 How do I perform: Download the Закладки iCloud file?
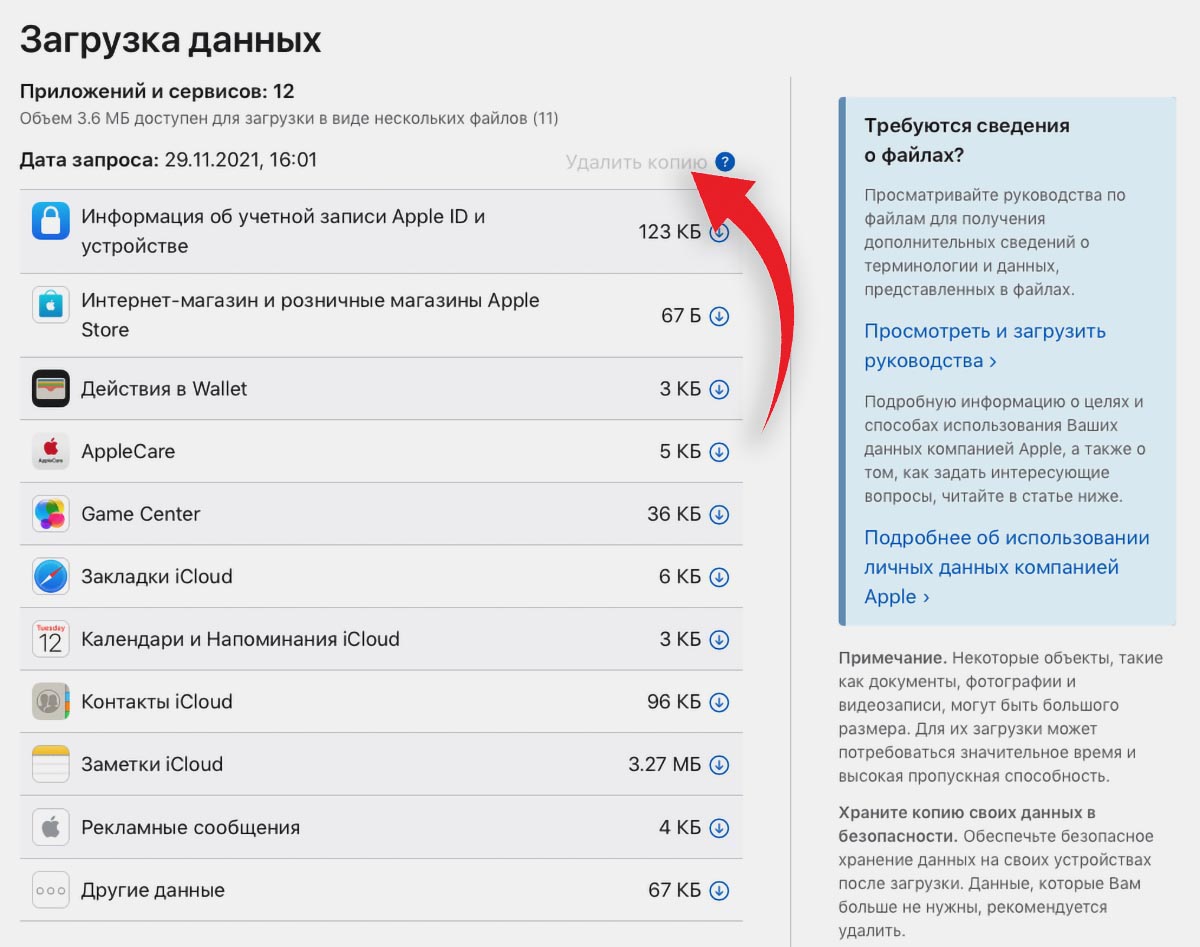(x=719, y=577)
